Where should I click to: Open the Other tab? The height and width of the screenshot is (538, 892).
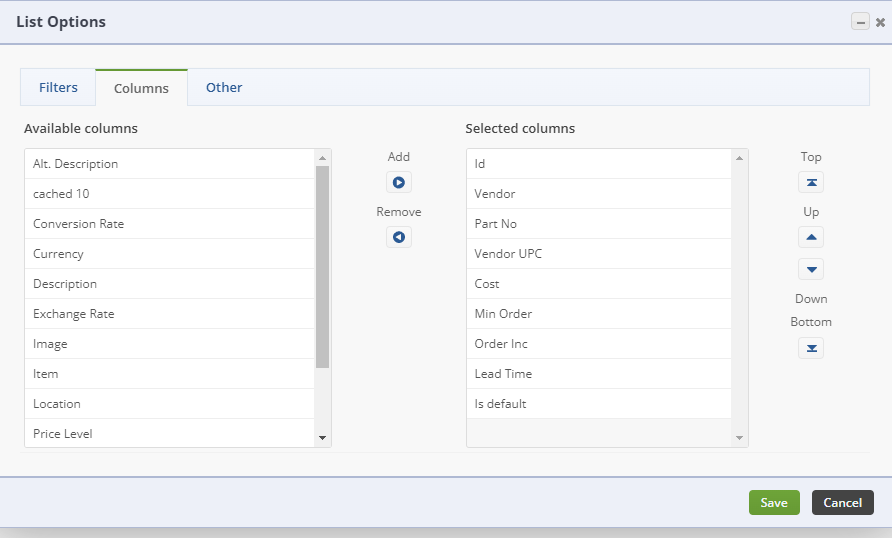pyautogui.click(x=224, y=87)
